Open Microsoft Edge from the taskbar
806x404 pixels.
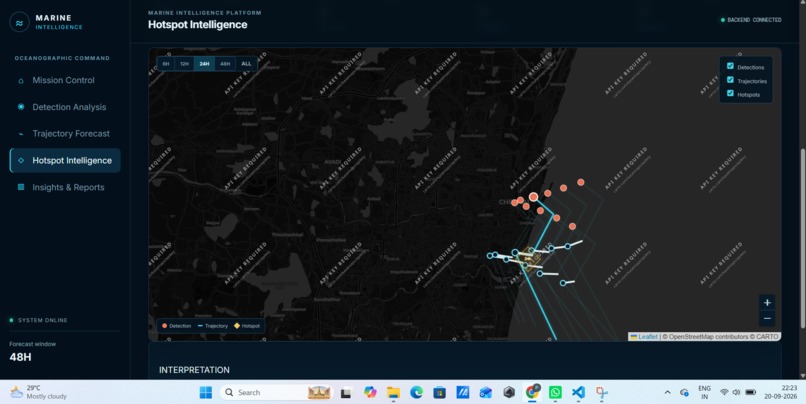[x=416, y=393]
